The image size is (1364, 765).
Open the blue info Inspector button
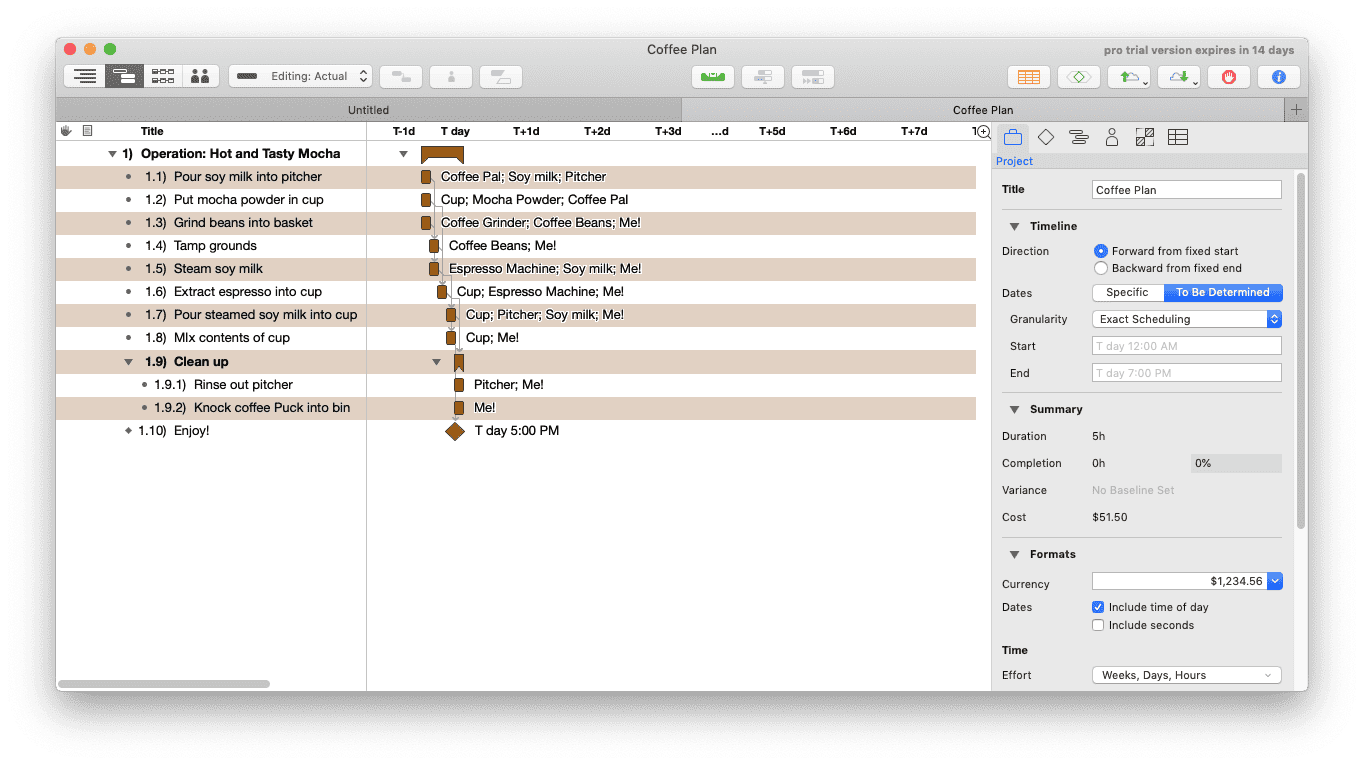[x=1278, y=77]
